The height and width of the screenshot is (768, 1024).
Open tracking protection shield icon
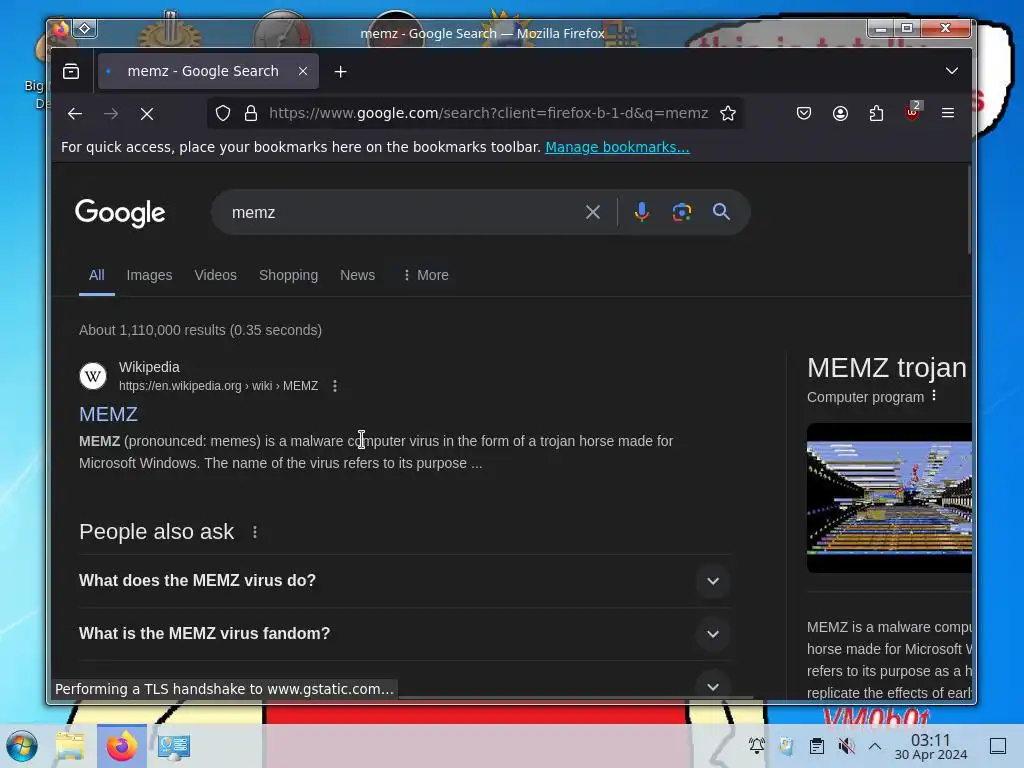[x=223, y=113]
